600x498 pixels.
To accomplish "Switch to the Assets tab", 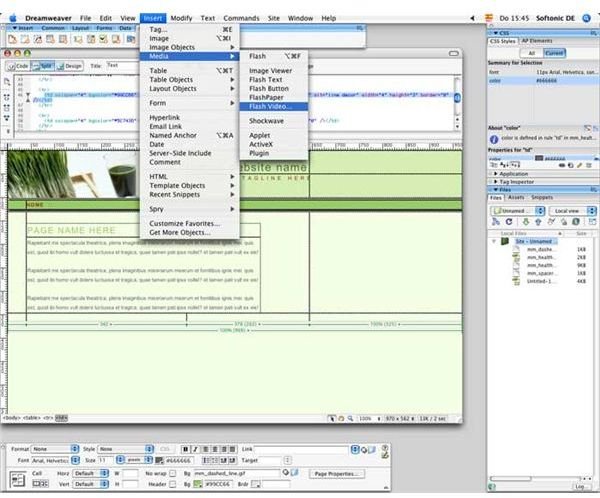I will pyautogui.click(x=516, y=198).
